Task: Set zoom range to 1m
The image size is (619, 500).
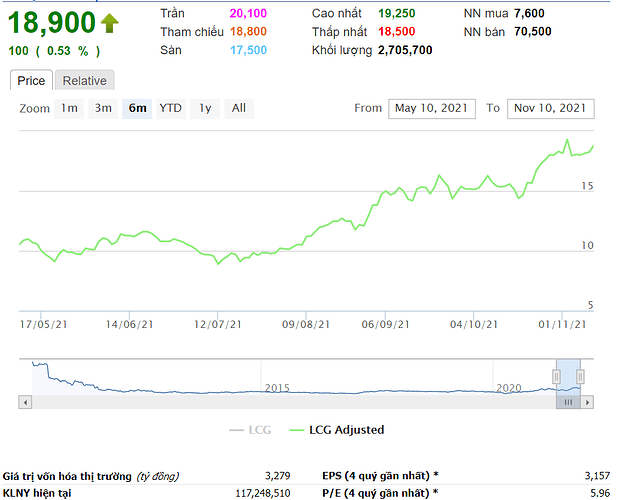Action: click(x=69, y=108)
